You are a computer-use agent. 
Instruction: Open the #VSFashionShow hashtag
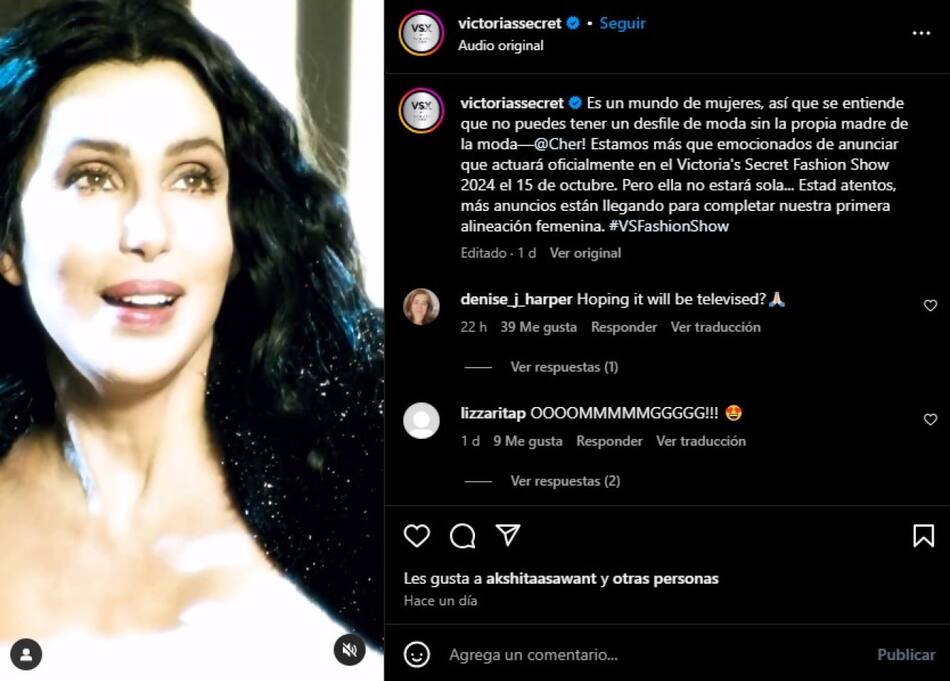(x=669, y=227)
